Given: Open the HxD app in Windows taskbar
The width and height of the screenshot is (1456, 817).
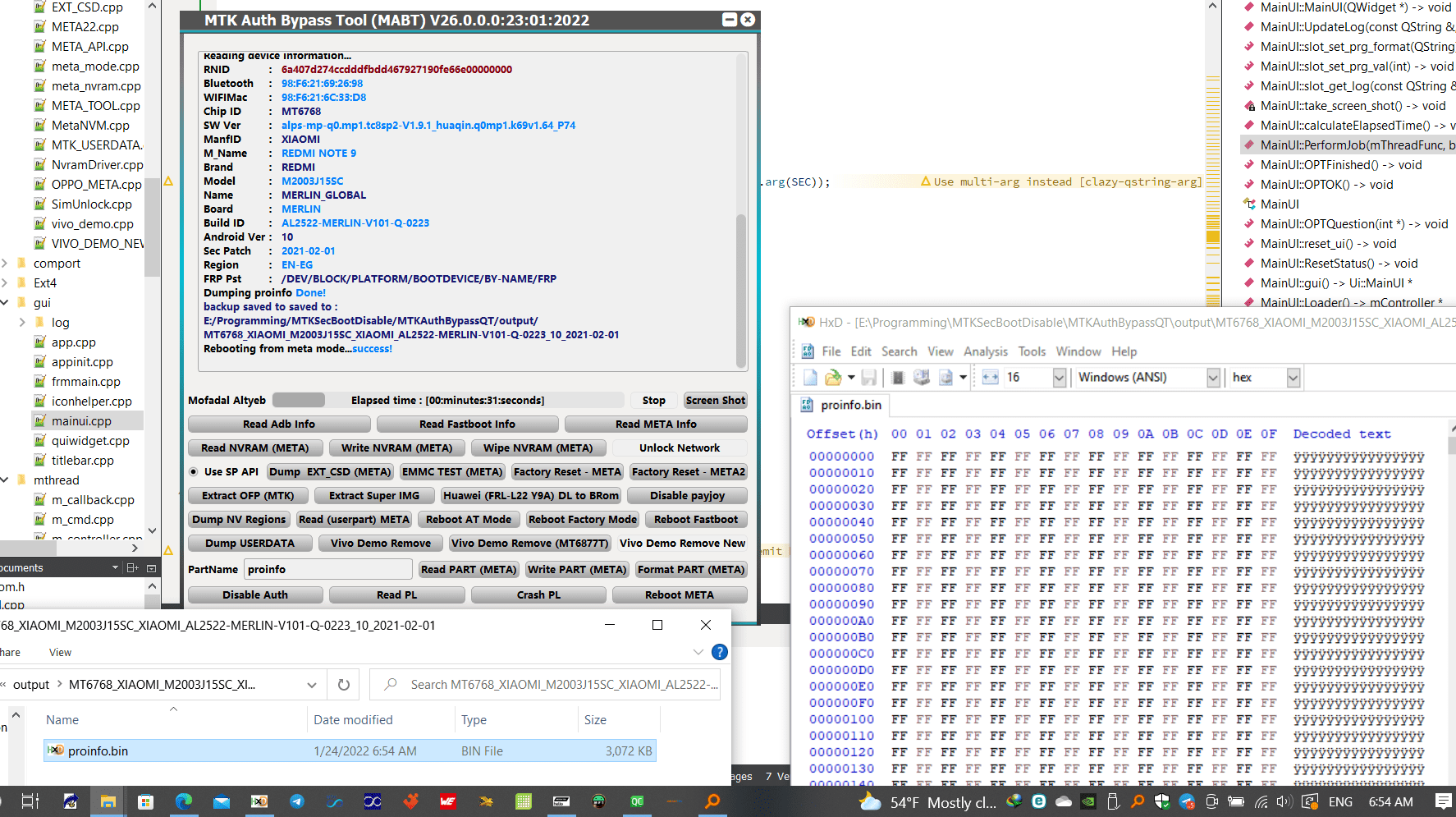Looking at the screenshot, I should (x=259, y=801).
